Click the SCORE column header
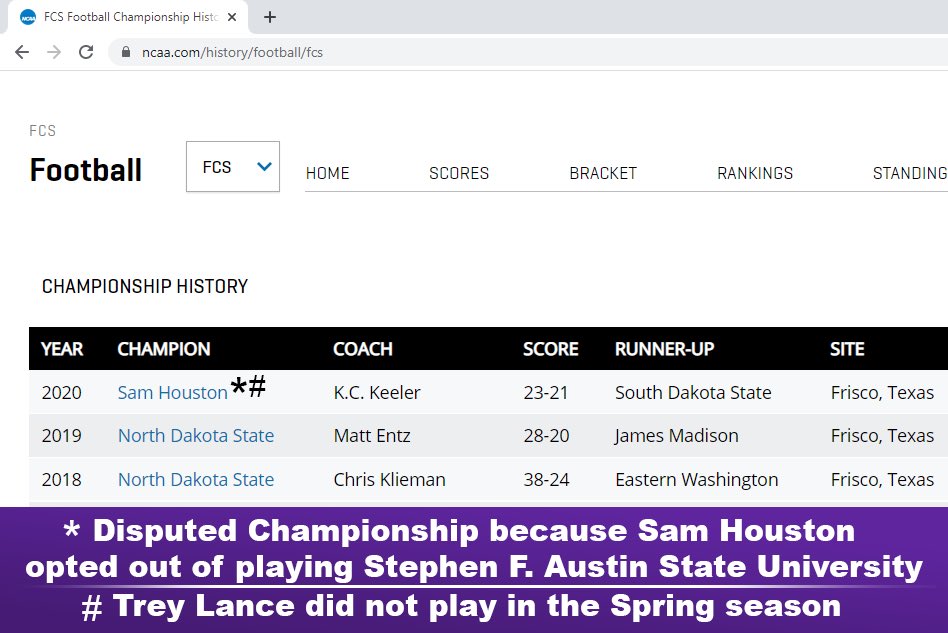Image resolution: width=948 pixels, height=633 pixels. point(550,349)
